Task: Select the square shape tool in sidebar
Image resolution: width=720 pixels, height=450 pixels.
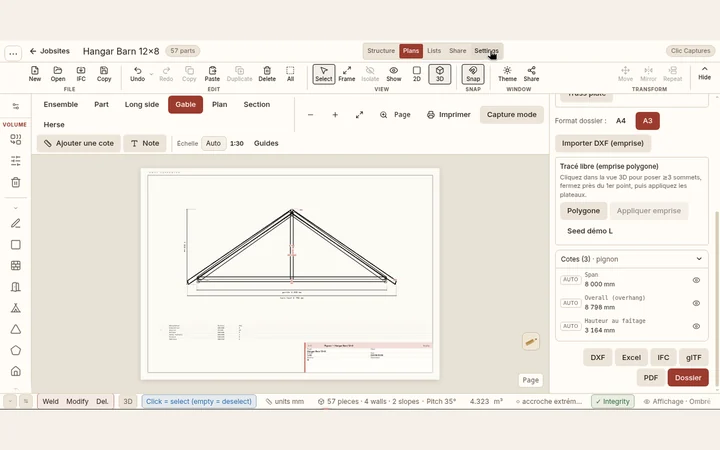Action: 16,245
